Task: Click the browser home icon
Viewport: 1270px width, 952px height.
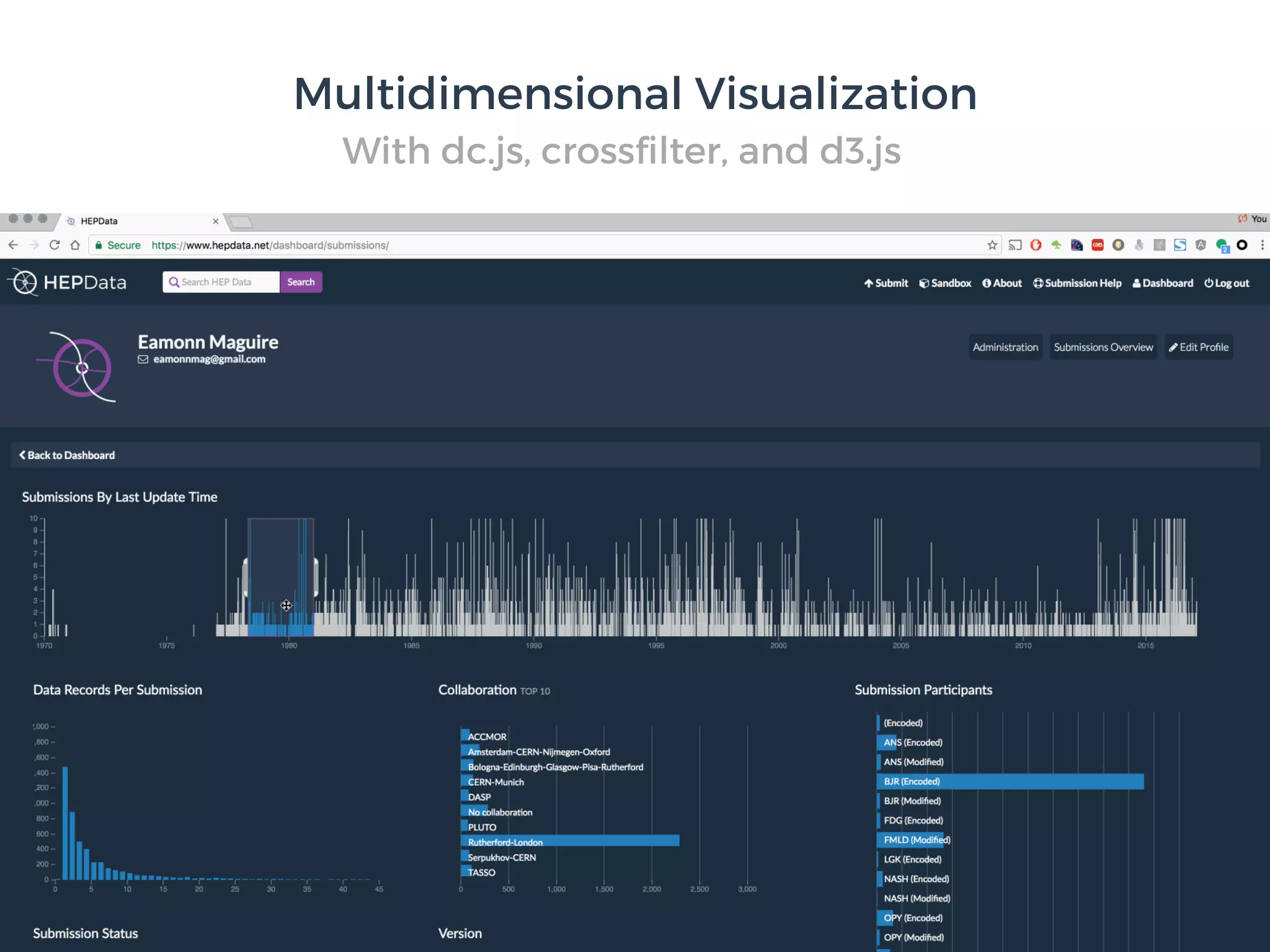Action: click(75, 245)
